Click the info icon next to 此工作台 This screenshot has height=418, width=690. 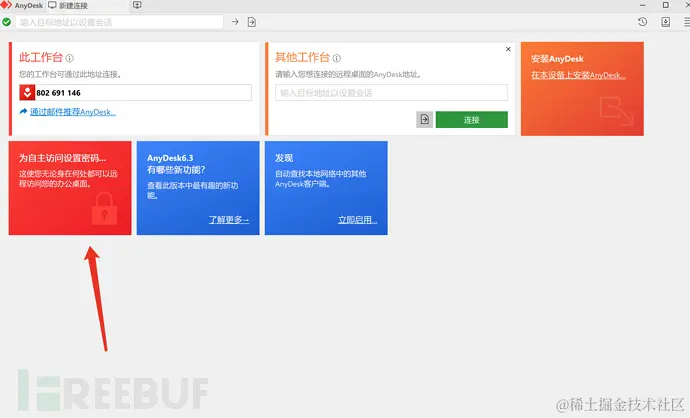pyautogui.click(x=70, y=58)
